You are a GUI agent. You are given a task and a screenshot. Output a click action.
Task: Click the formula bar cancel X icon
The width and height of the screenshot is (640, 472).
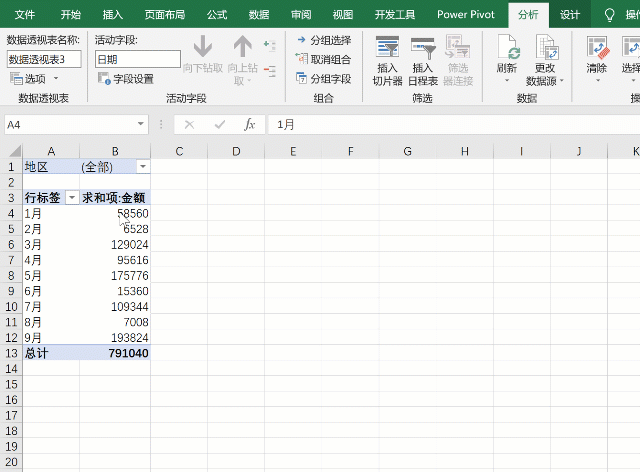189,125
